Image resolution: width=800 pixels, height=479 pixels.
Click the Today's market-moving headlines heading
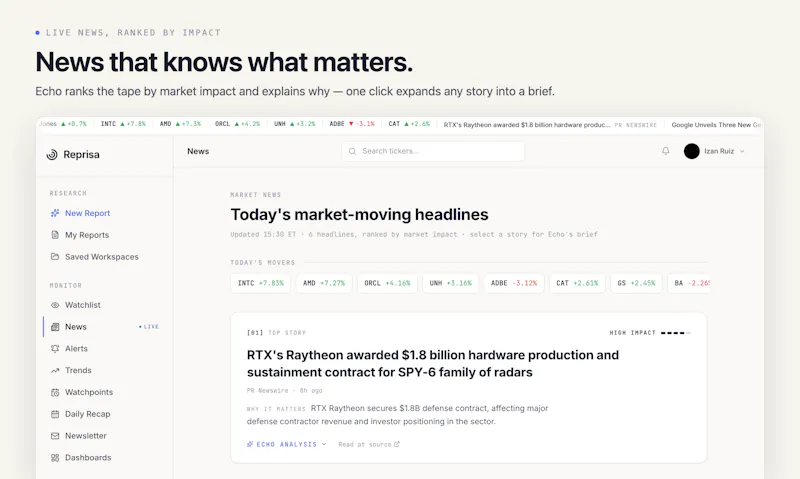(x=359, y=215)
